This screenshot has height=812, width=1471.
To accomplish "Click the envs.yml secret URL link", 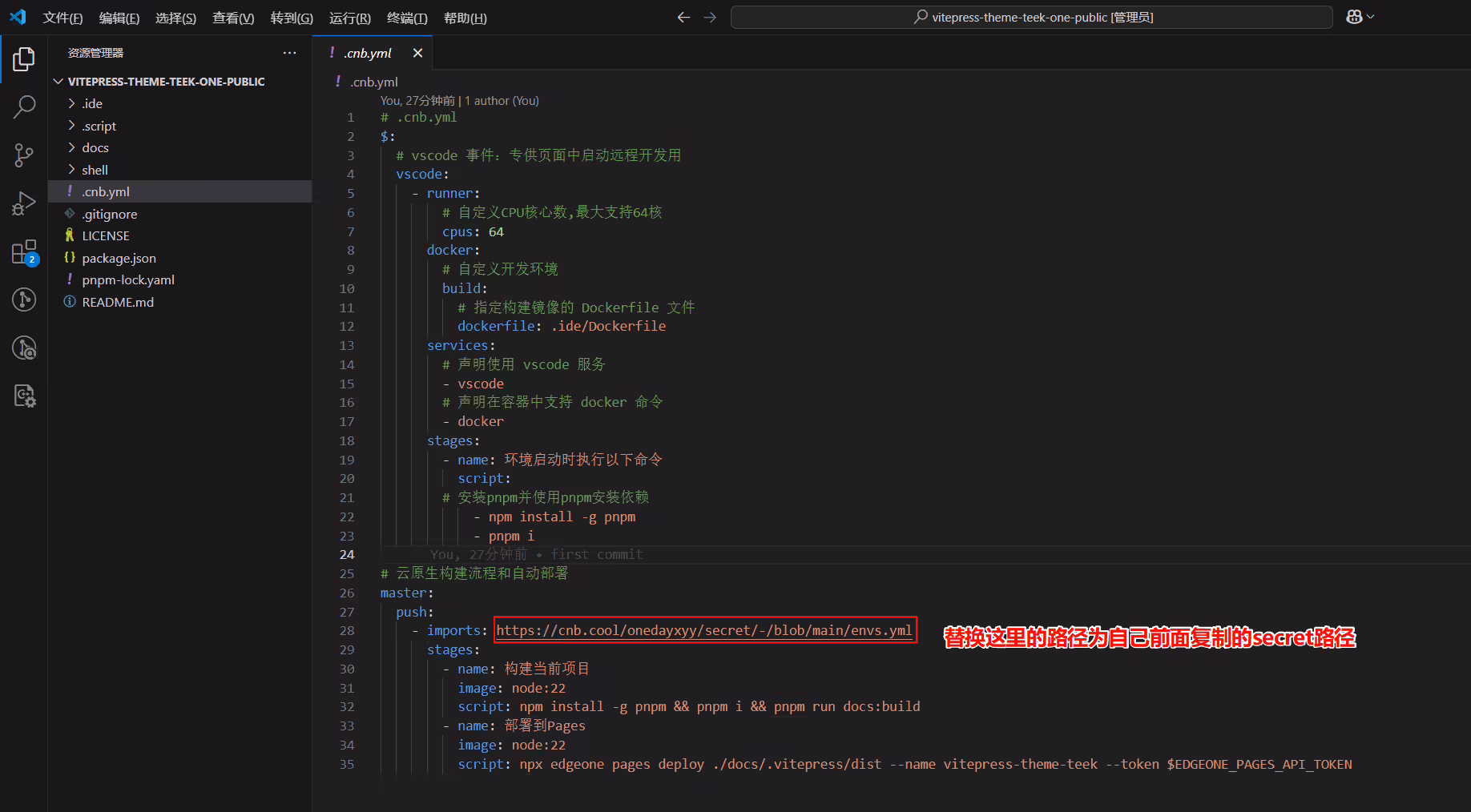I will [703, 630].
